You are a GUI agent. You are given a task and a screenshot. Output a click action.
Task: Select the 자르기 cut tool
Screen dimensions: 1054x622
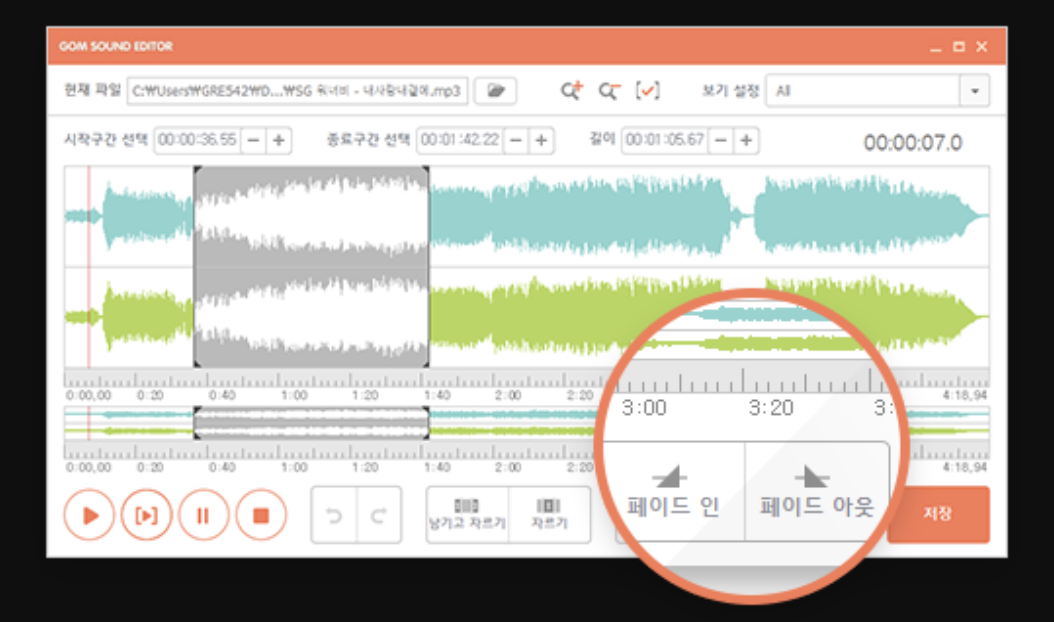550,515
